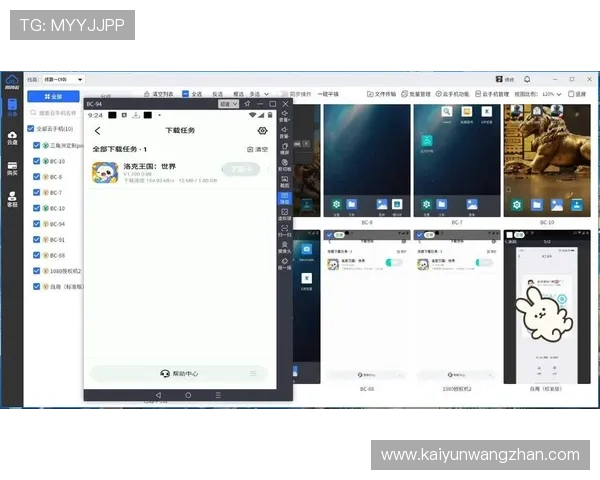The width and height of the screenshot is (600, 480).
Task: Pause download with 下载中 button in BC-94
Action: (x=241, y=169)
